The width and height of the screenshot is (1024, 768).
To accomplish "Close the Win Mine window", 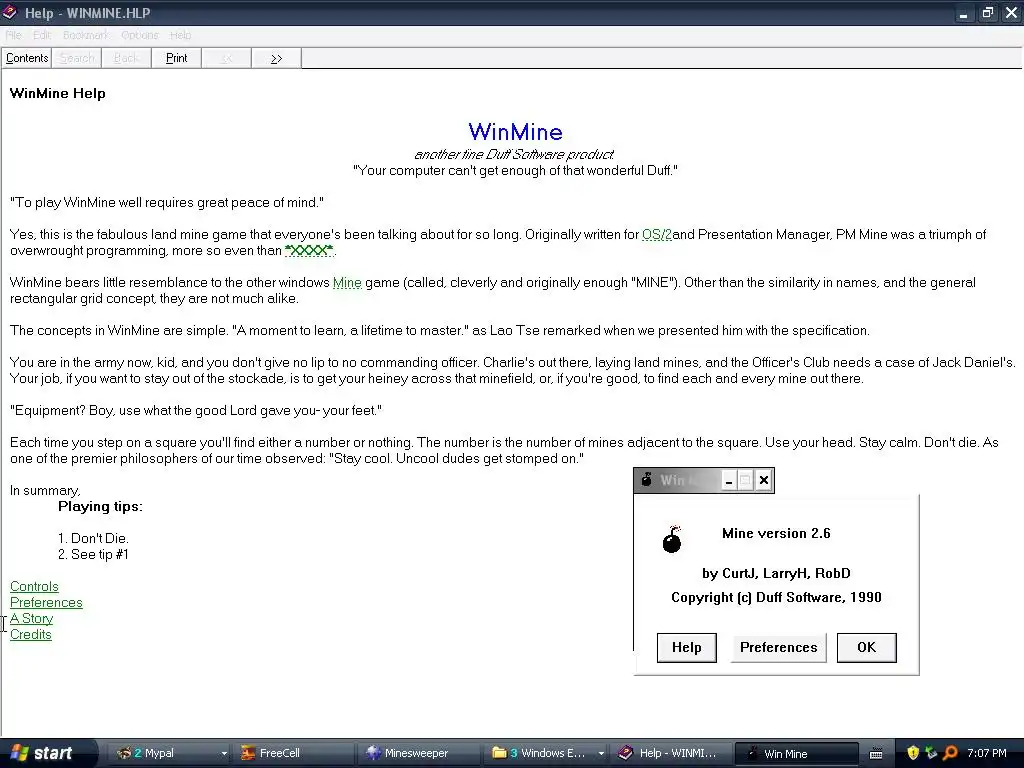I will (763, 481).
